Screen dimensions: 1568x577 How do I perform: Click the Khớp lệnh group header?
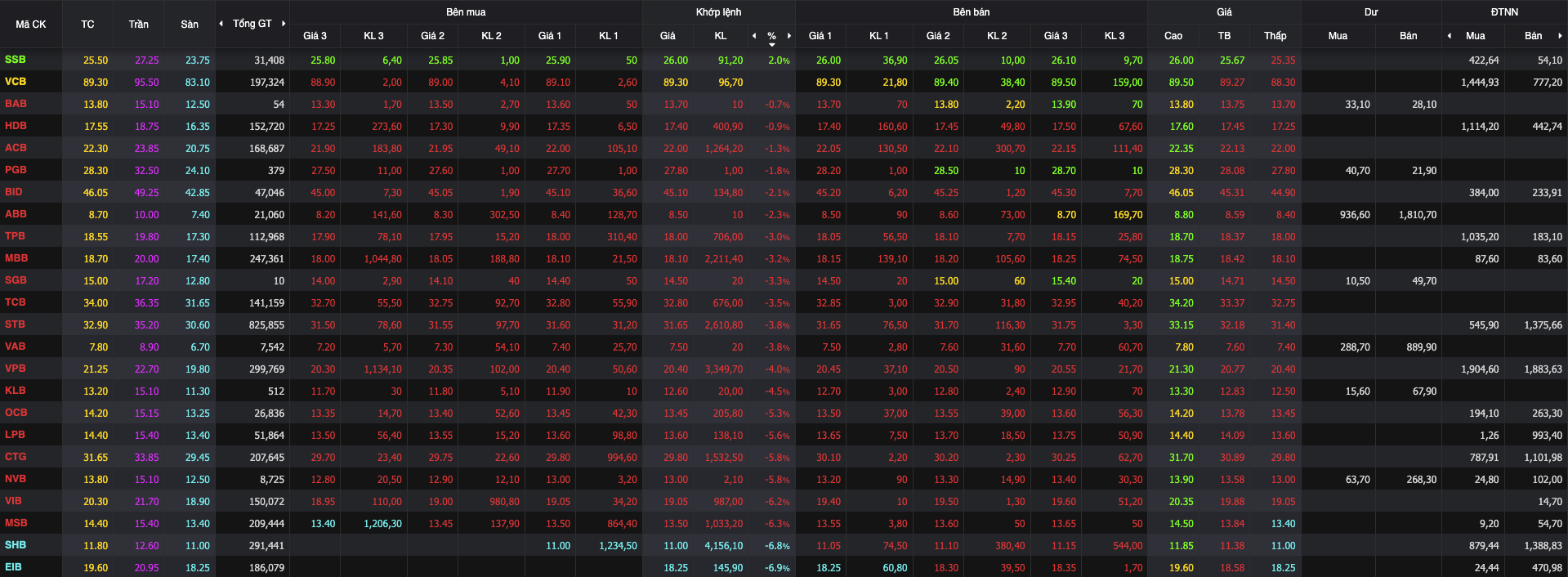719,12
